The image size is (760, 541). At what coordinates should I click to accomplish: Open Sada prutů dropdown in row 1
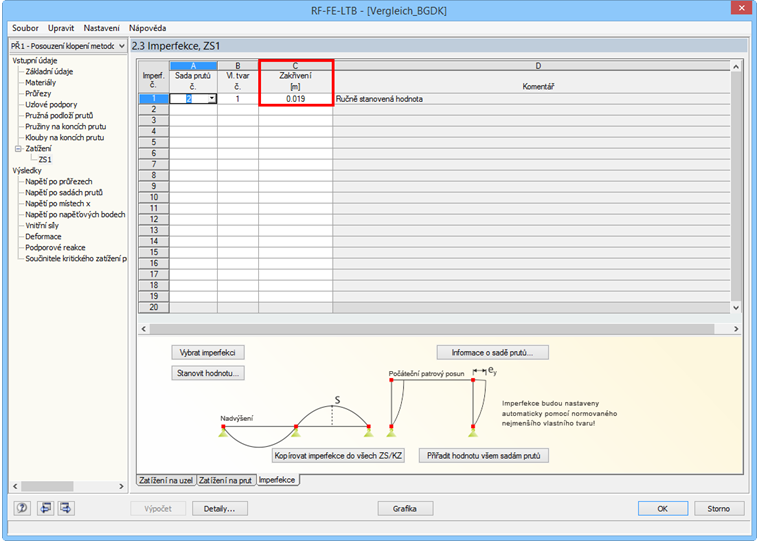tap(212, 98)
